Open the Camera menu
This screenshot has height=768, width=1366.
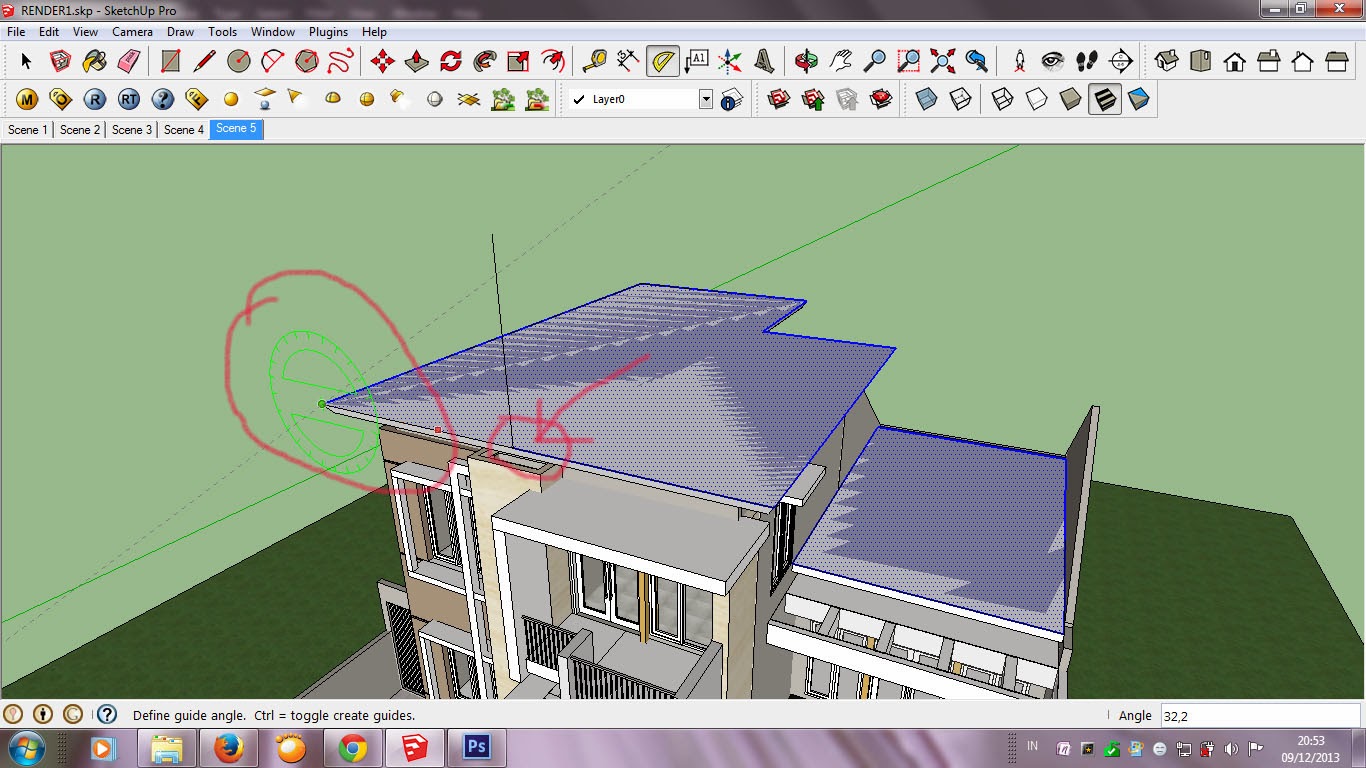[x=132, y=32]
